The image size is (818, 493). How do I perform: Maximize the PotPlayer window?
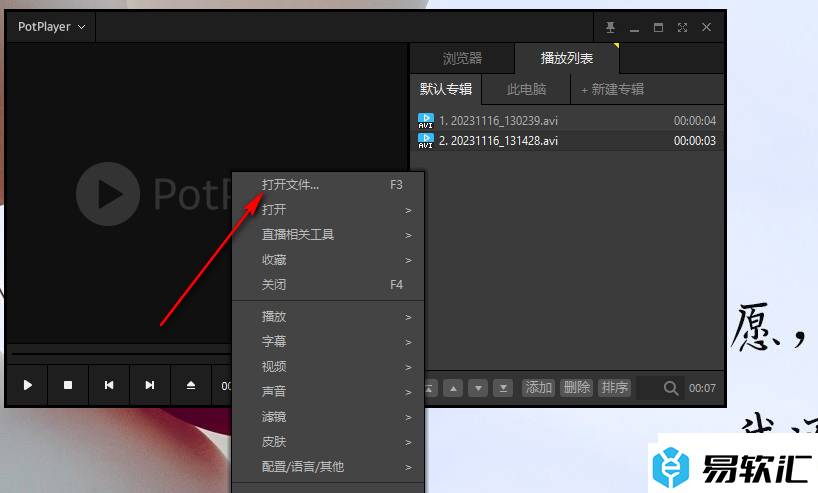[658, 27]
